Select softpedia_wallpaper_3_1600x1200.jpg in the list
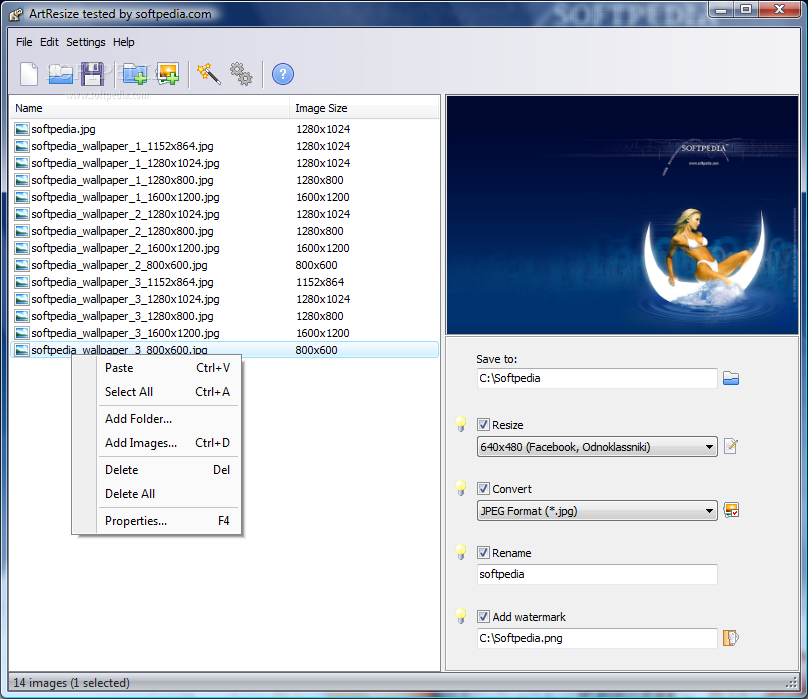Screen dimensions: 808x699 pyautogui.click(x=125, y=334)
